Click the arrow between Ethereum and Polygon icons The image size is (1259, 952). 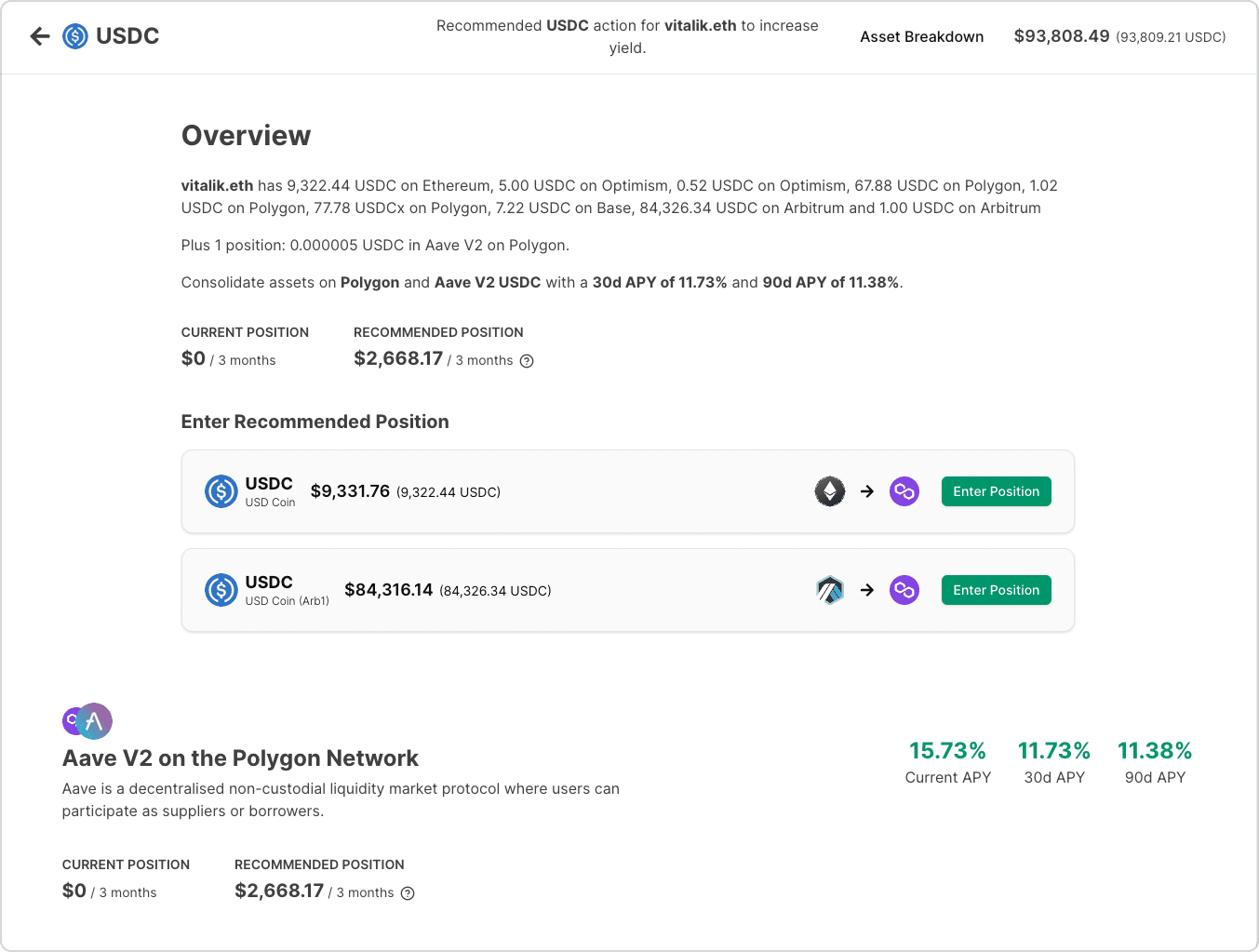867,491
